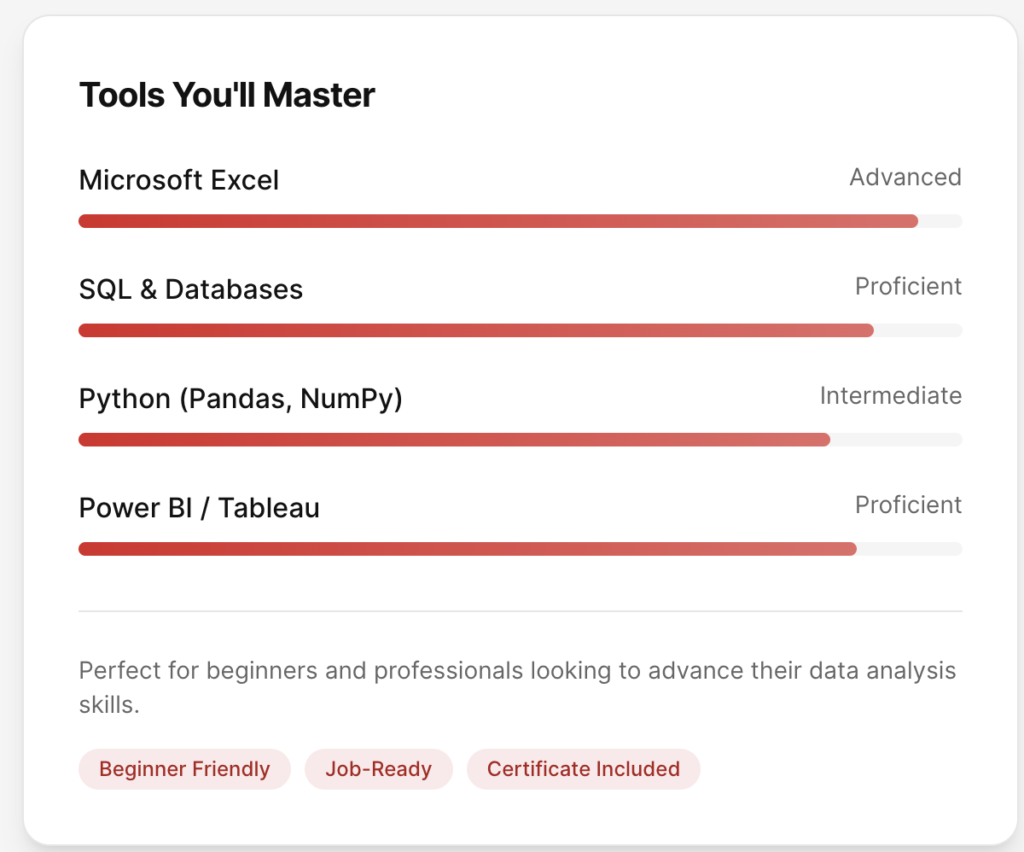Click Proficient next to Power BI / Tableau
Viewport: 1024px width, 852px height.
click(908, 504)
